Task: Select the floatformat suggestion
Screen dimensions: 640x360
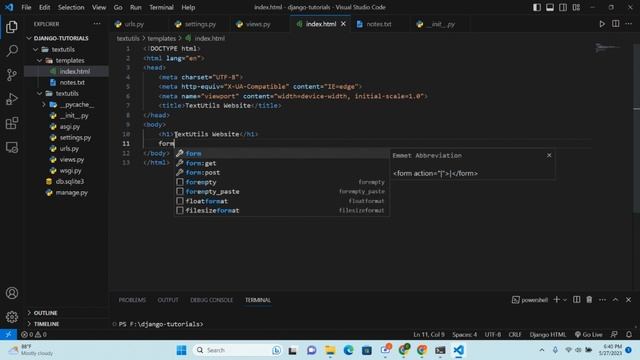Action: coord(282,201)
